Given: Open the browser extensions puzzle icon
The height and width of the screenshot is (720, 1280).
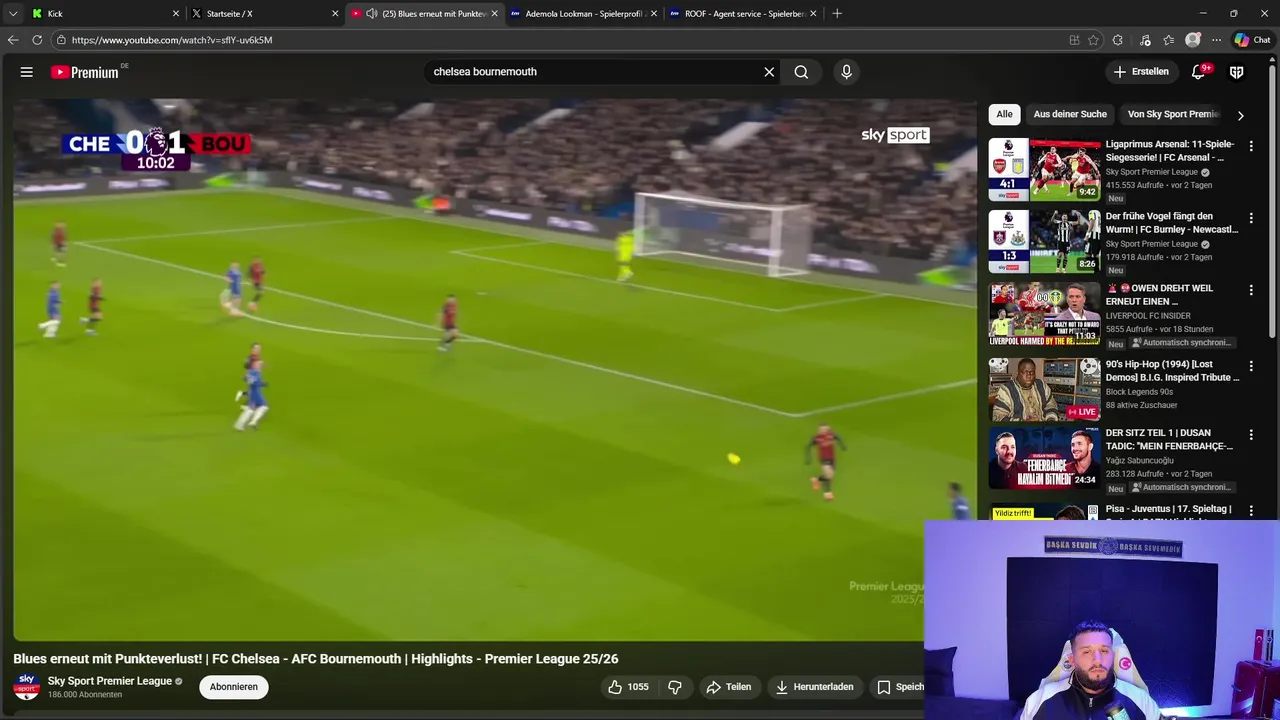Looking at the screenshot, I should coord(1118,40).
